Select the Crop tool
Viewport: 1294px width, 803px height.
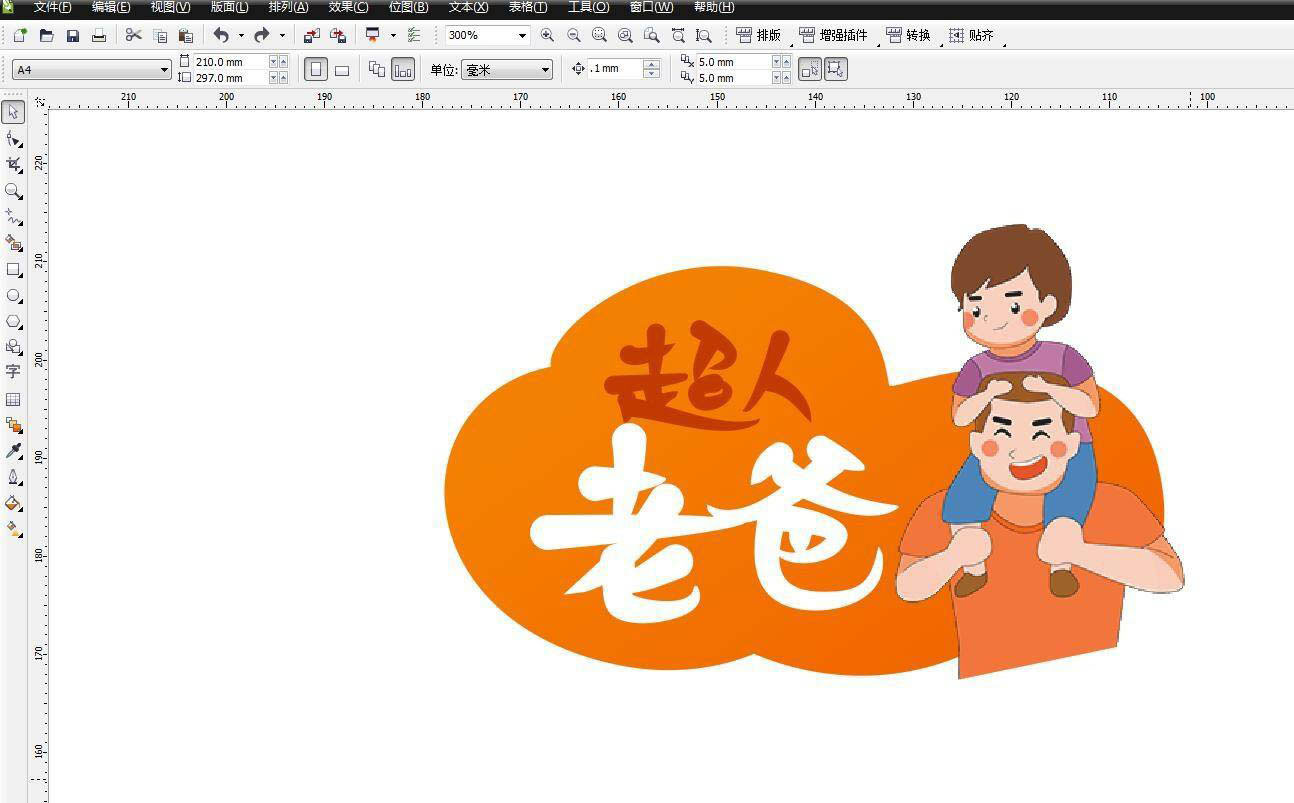(x=13, y=164)
